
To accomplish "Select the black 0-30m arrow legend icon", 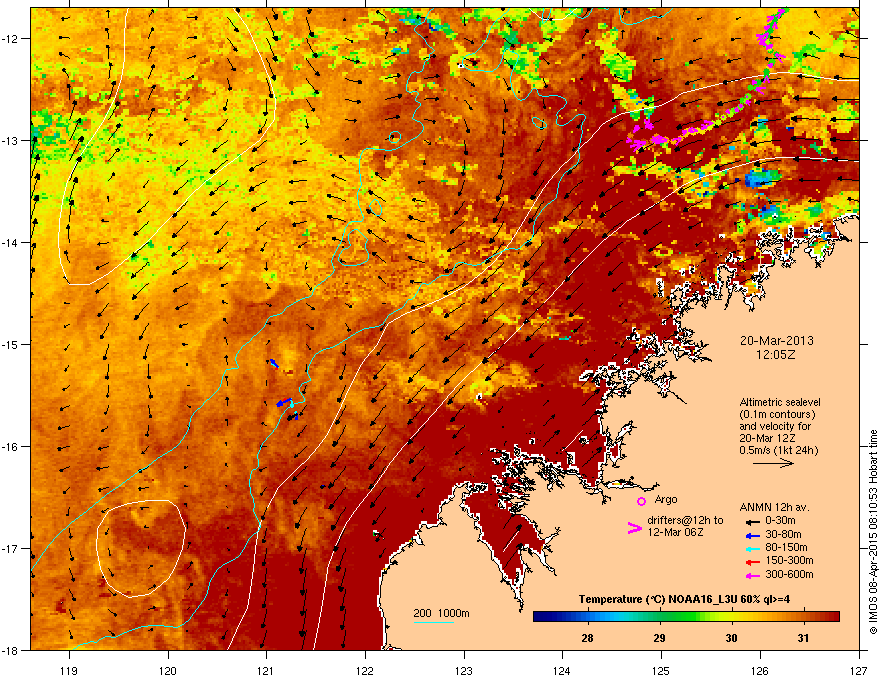I will click(x=752, y=521).
